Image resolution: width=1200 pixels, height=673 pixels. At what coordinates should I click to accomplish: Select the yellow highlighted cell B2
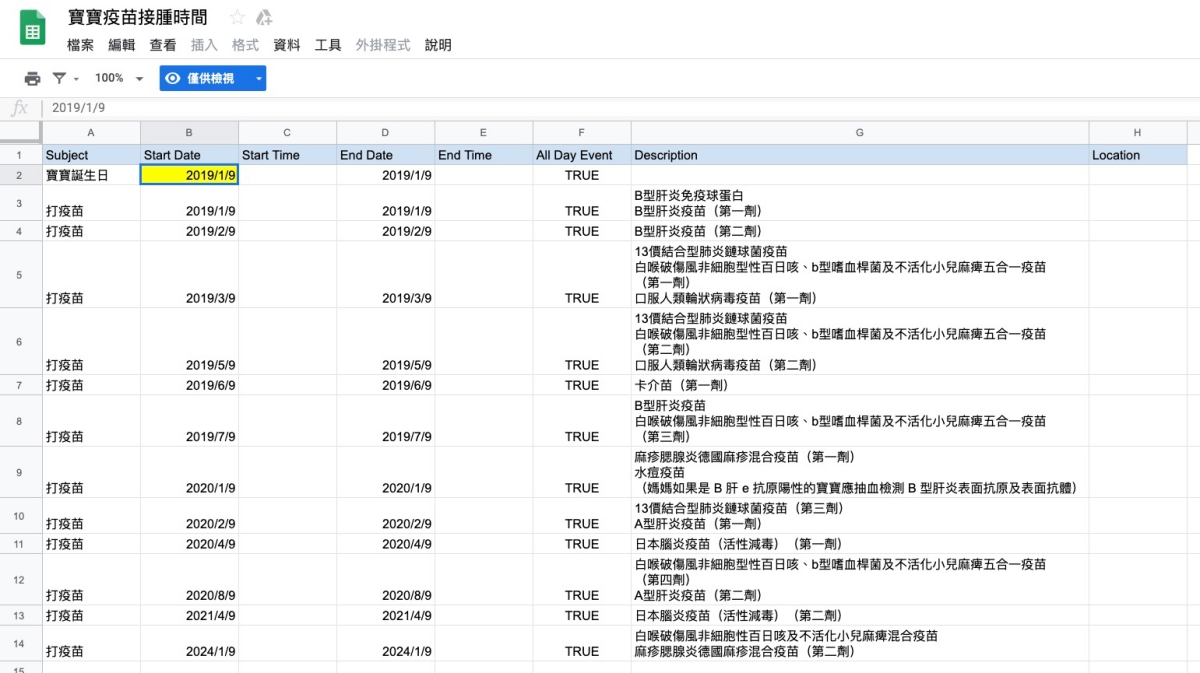pyautogui.click(x=189, y=175)
